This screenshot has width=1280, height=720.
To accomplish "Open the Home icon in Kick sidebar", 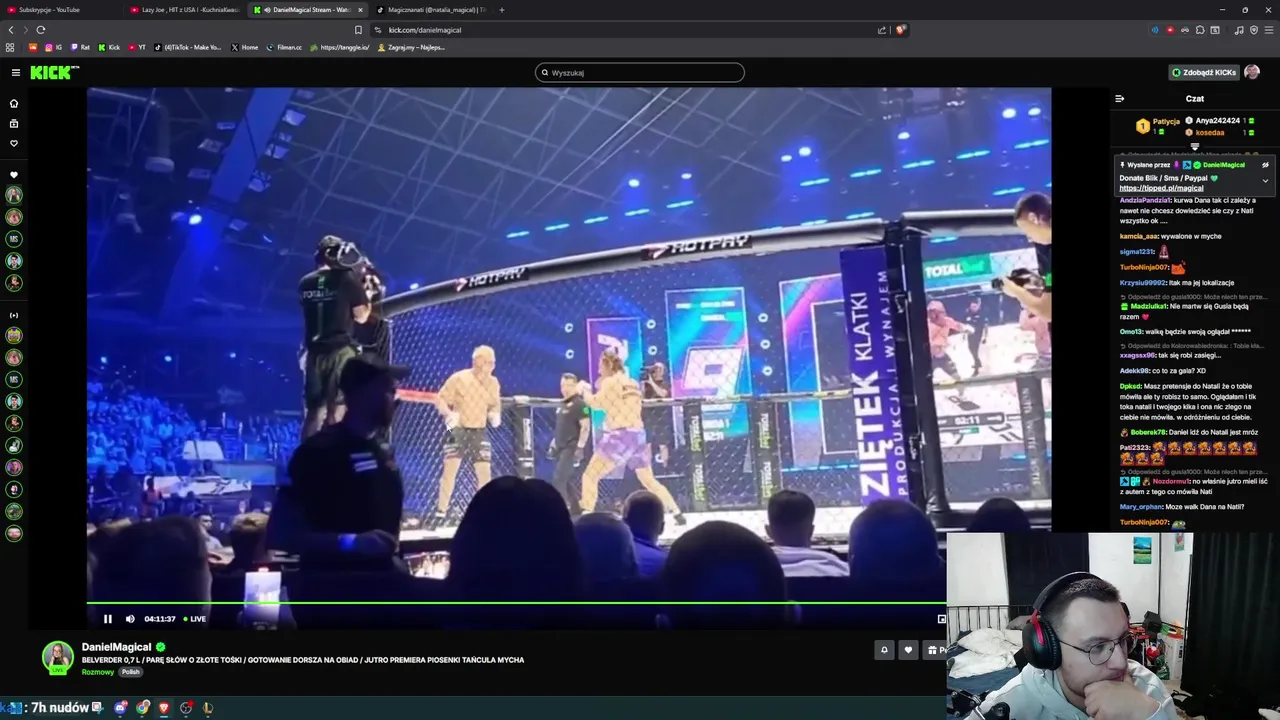I will (x=14, y=103).
